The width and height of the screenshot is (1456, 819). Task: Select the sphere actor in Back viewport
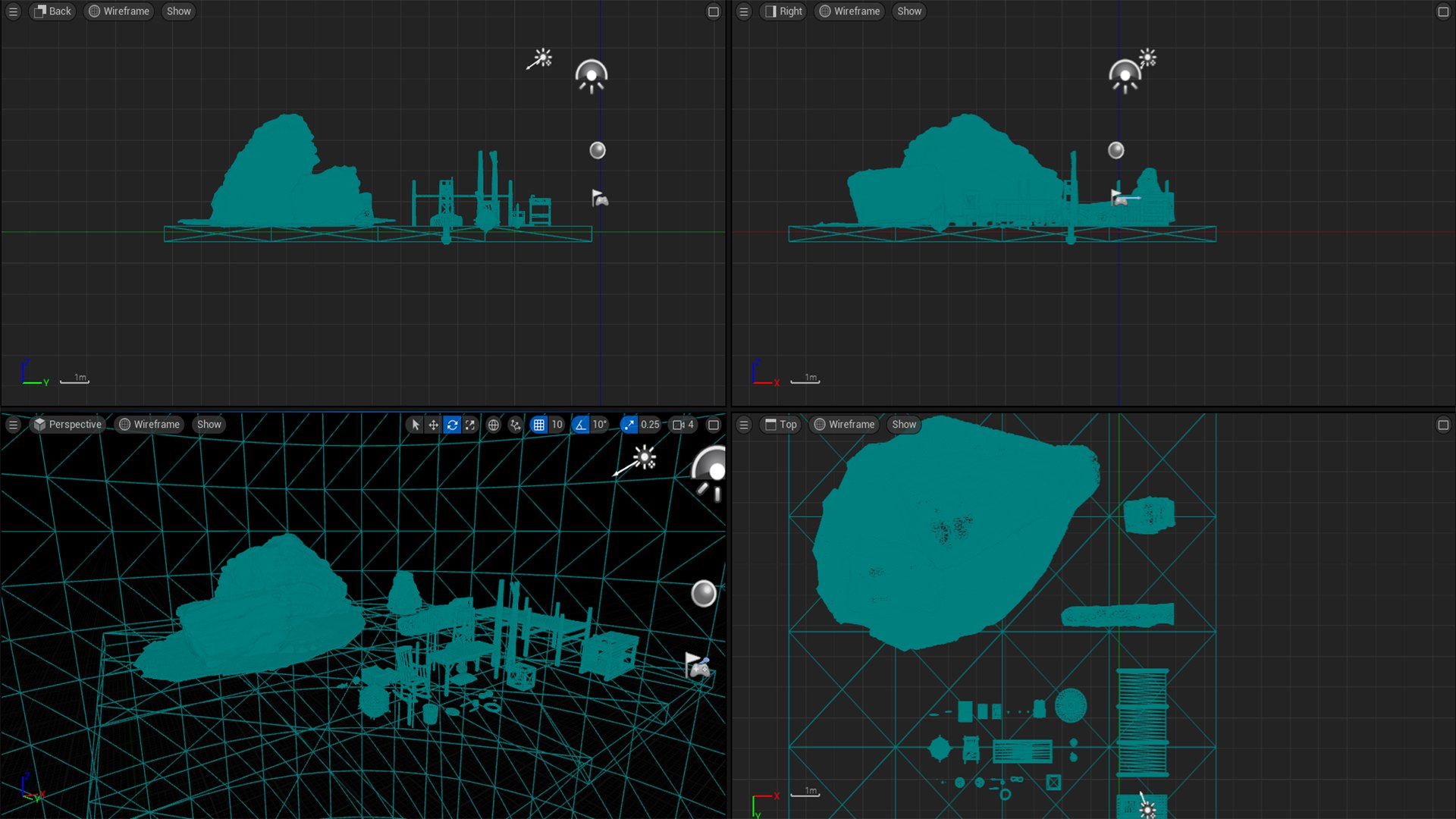point(598,150)
